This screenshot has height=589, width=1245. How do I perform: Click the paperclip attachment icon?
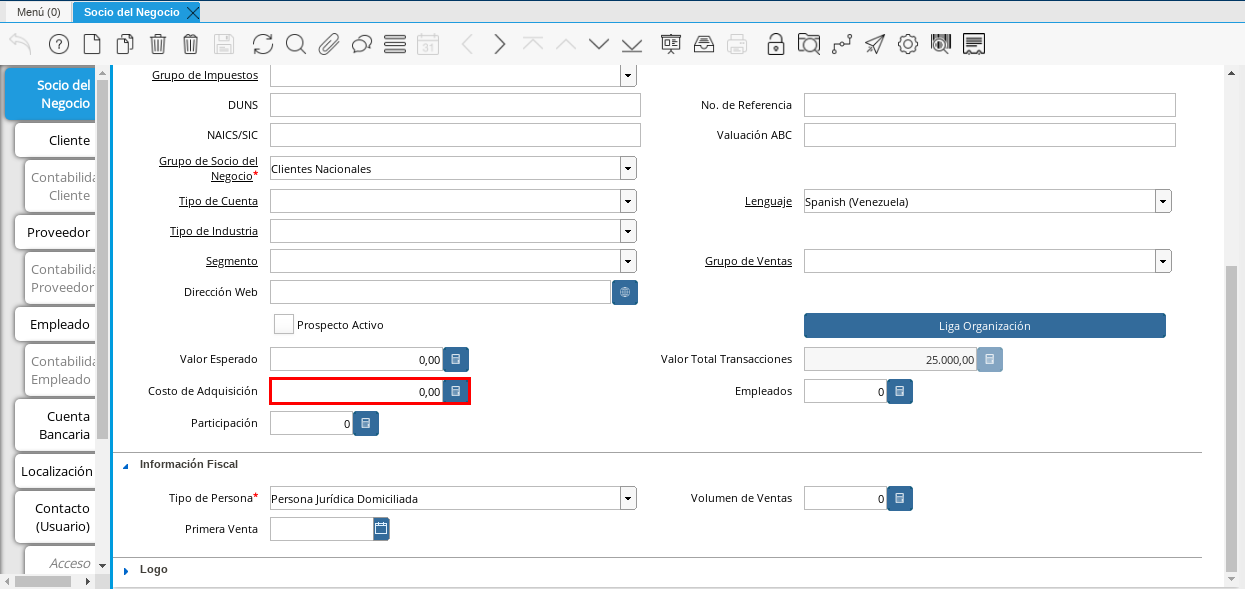click(329, 44)
